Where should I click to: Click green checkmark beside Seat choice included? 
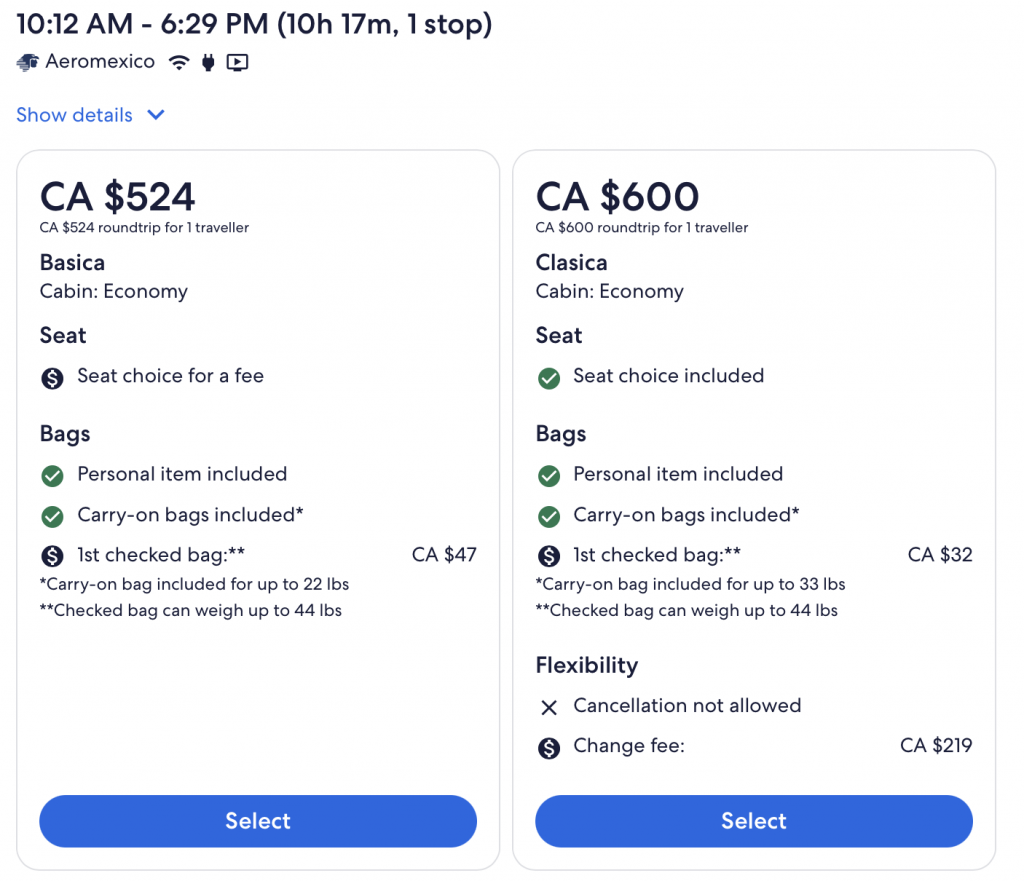coord(548,377)
